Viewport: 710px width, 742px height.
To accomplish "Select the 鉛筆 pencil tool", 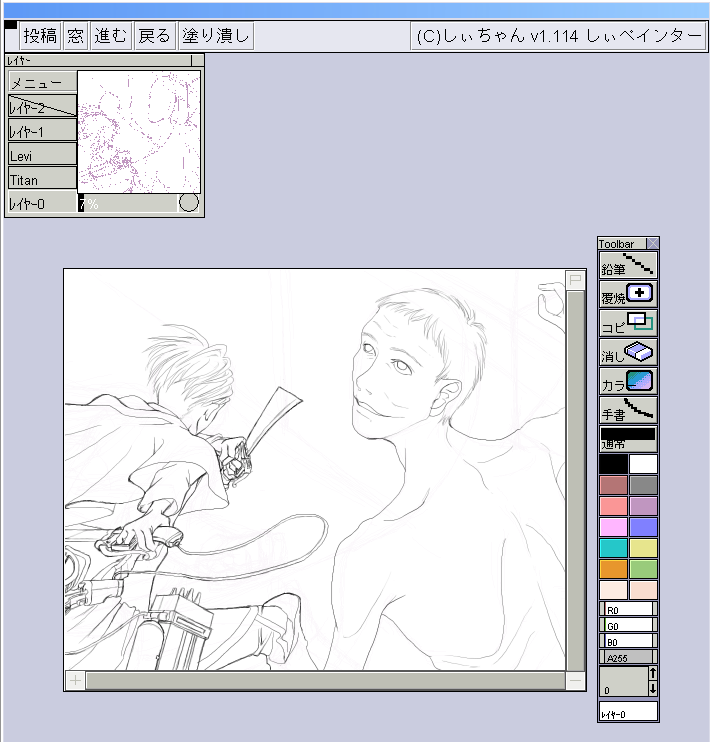I will pyautogui.click(x=628, y=265).
